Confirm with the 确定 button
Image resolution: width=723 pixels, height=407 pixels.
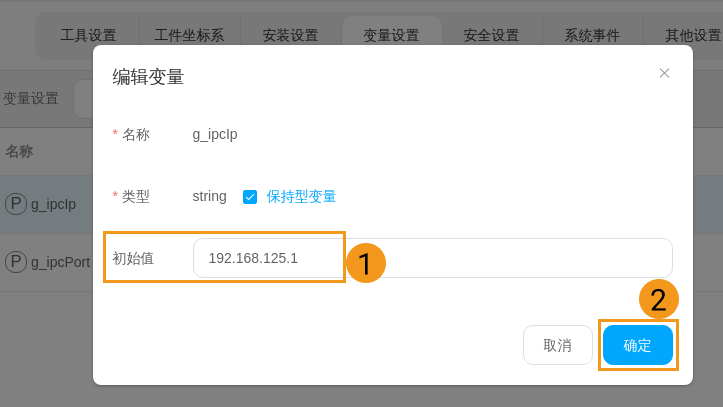637,345
